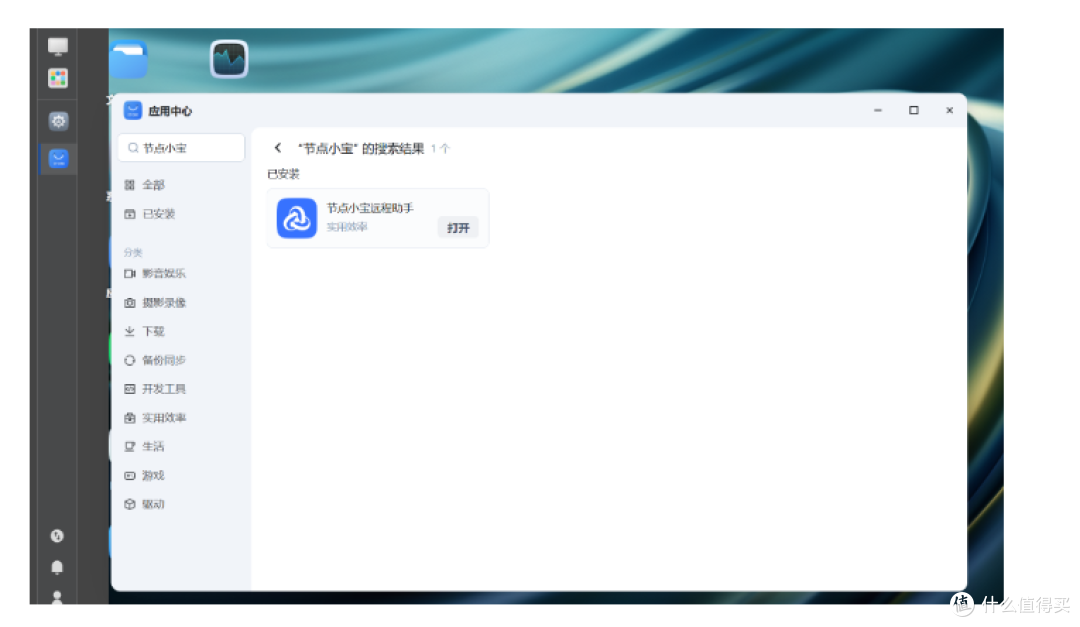The width and height of the screenshot is (1080, 627).
Task: Go back using the search results arrow
Action: click(278, 147)
